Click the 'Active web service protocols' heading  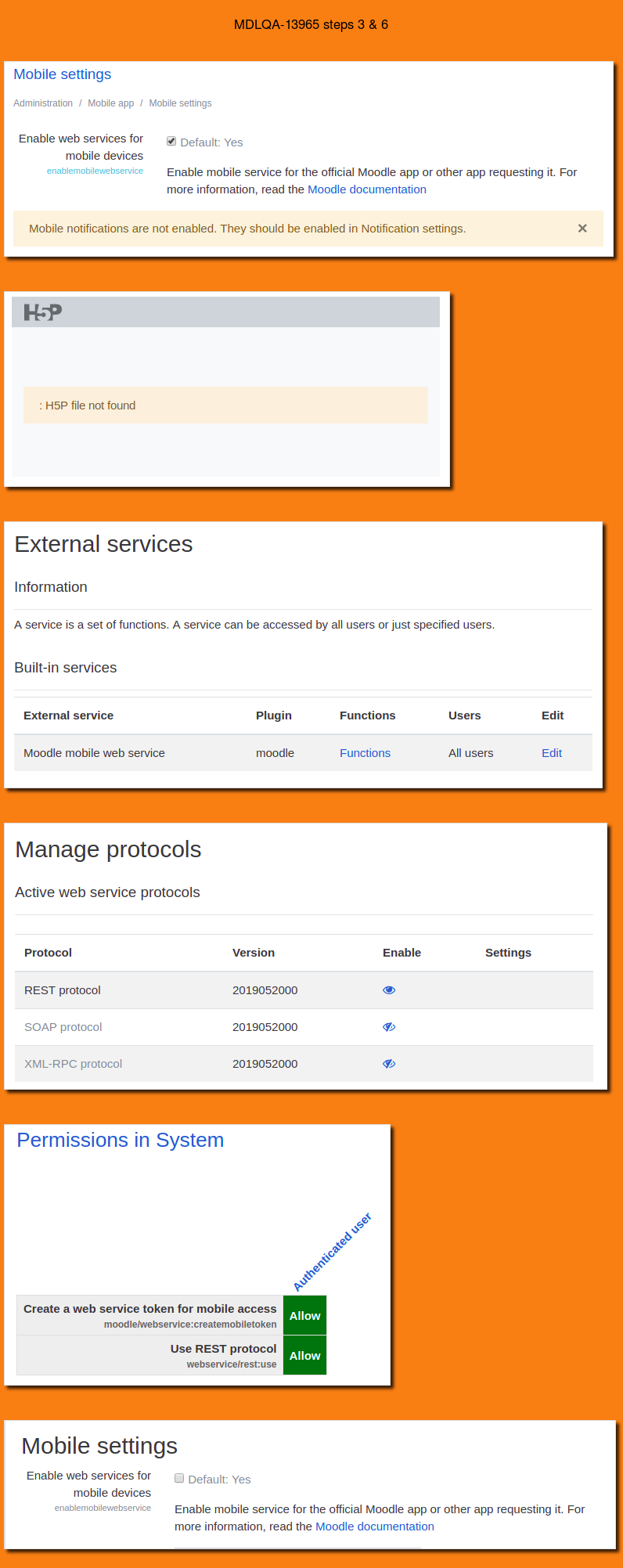click(x=107, y=892)
